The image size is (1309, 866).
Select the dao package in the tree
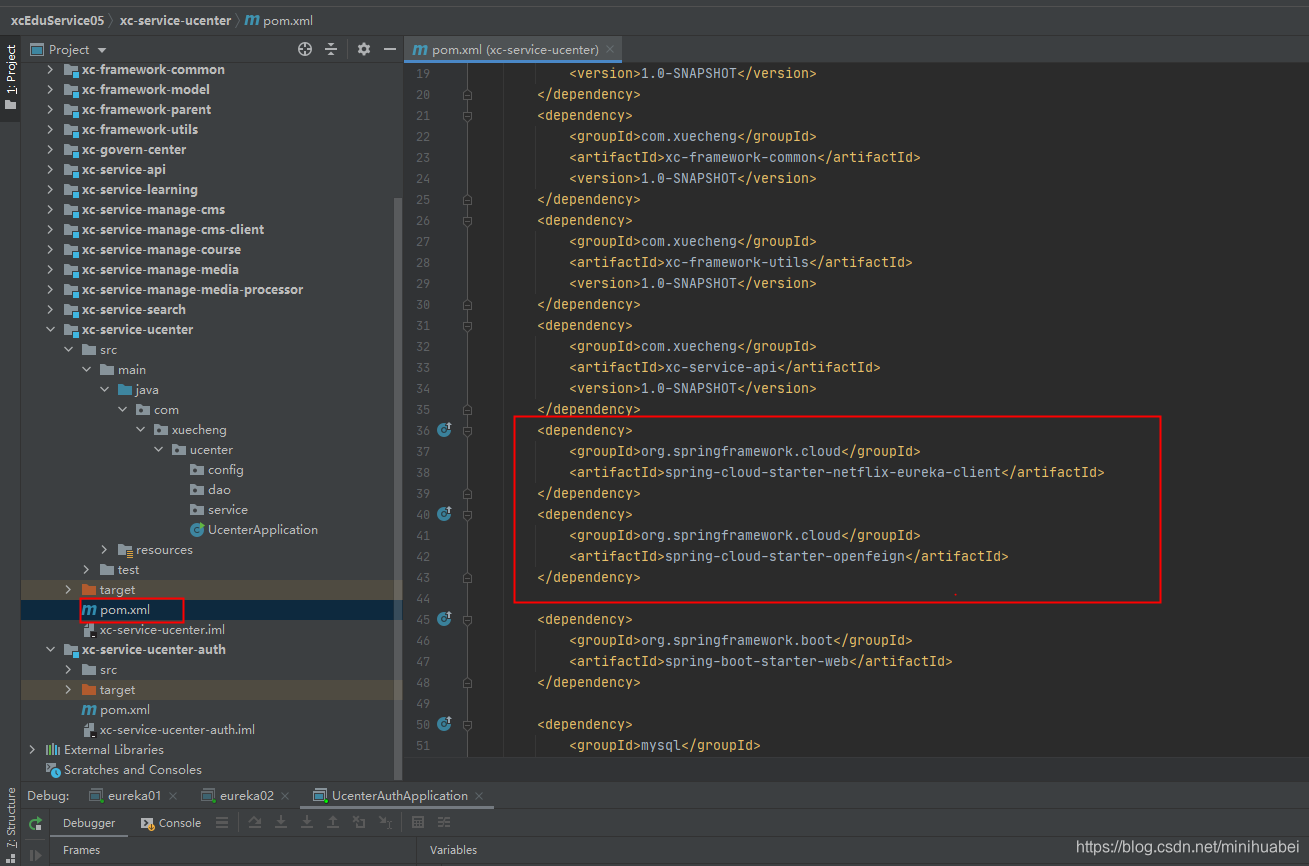tap(210, 489)
